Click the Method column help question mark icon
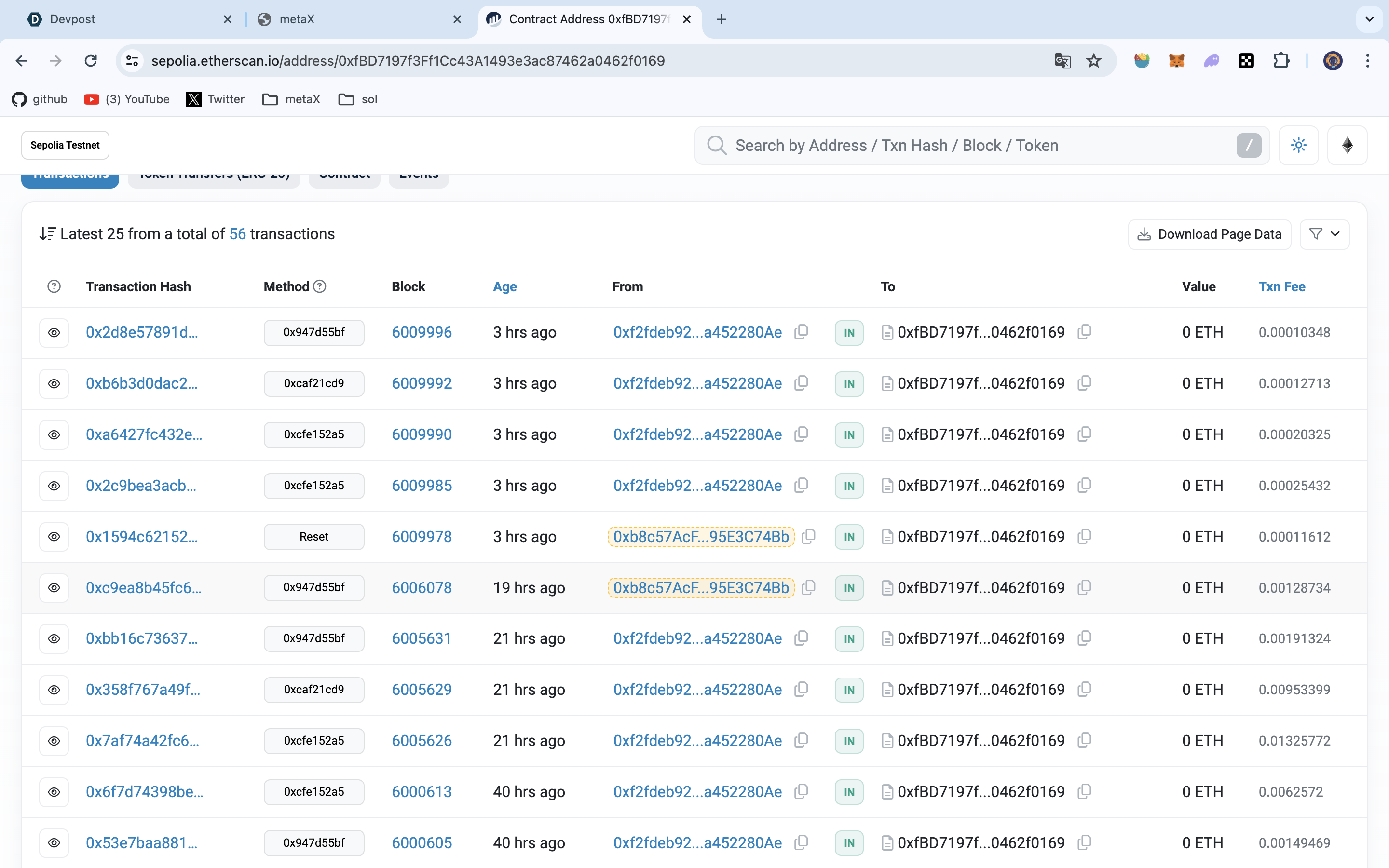 pyautogui.click(x=320, y=286)
